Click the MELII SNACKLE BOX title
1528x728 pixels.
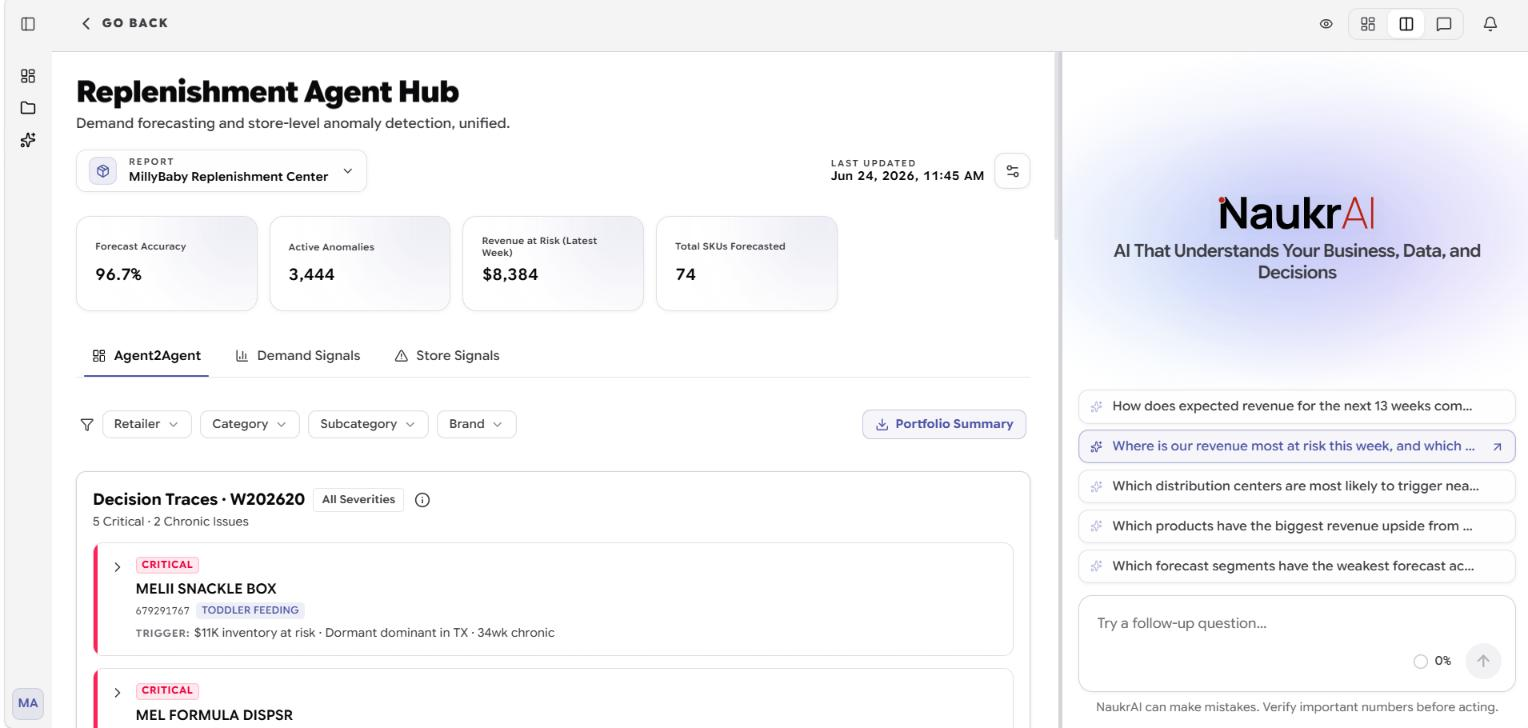tap(206, 589)
